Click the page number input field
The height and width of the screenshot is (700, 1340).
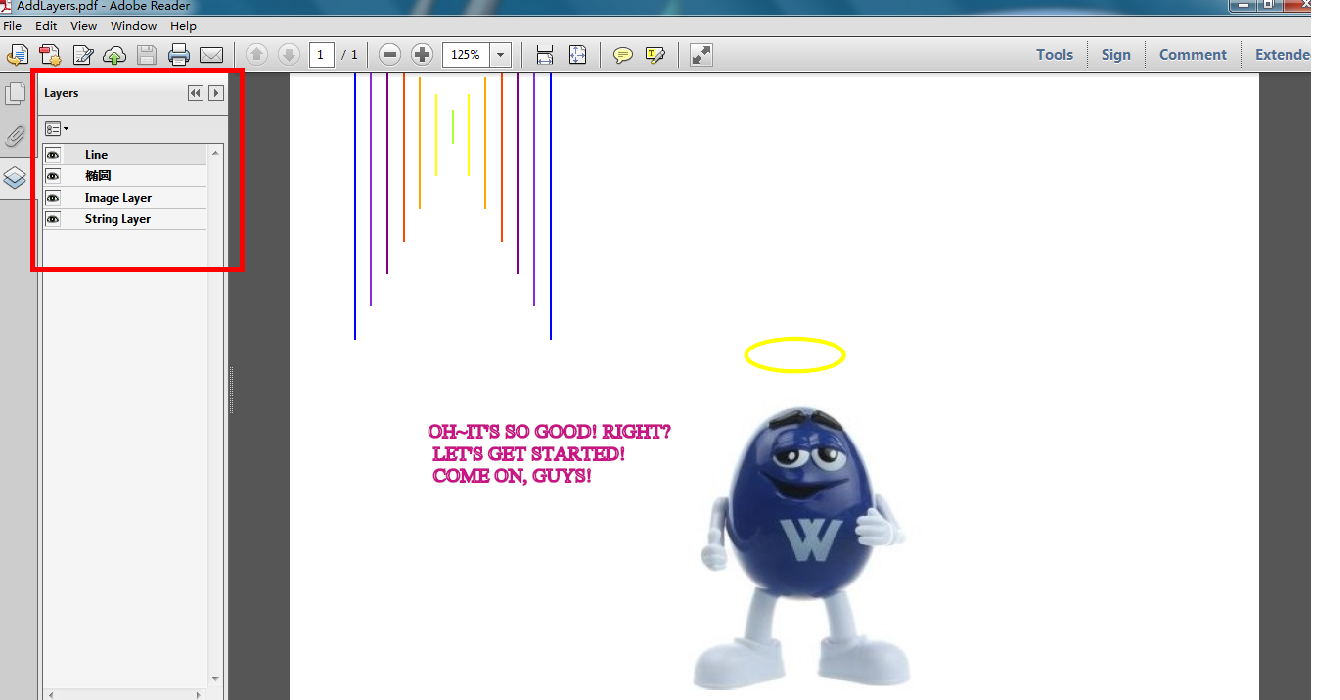coord(321,55)
